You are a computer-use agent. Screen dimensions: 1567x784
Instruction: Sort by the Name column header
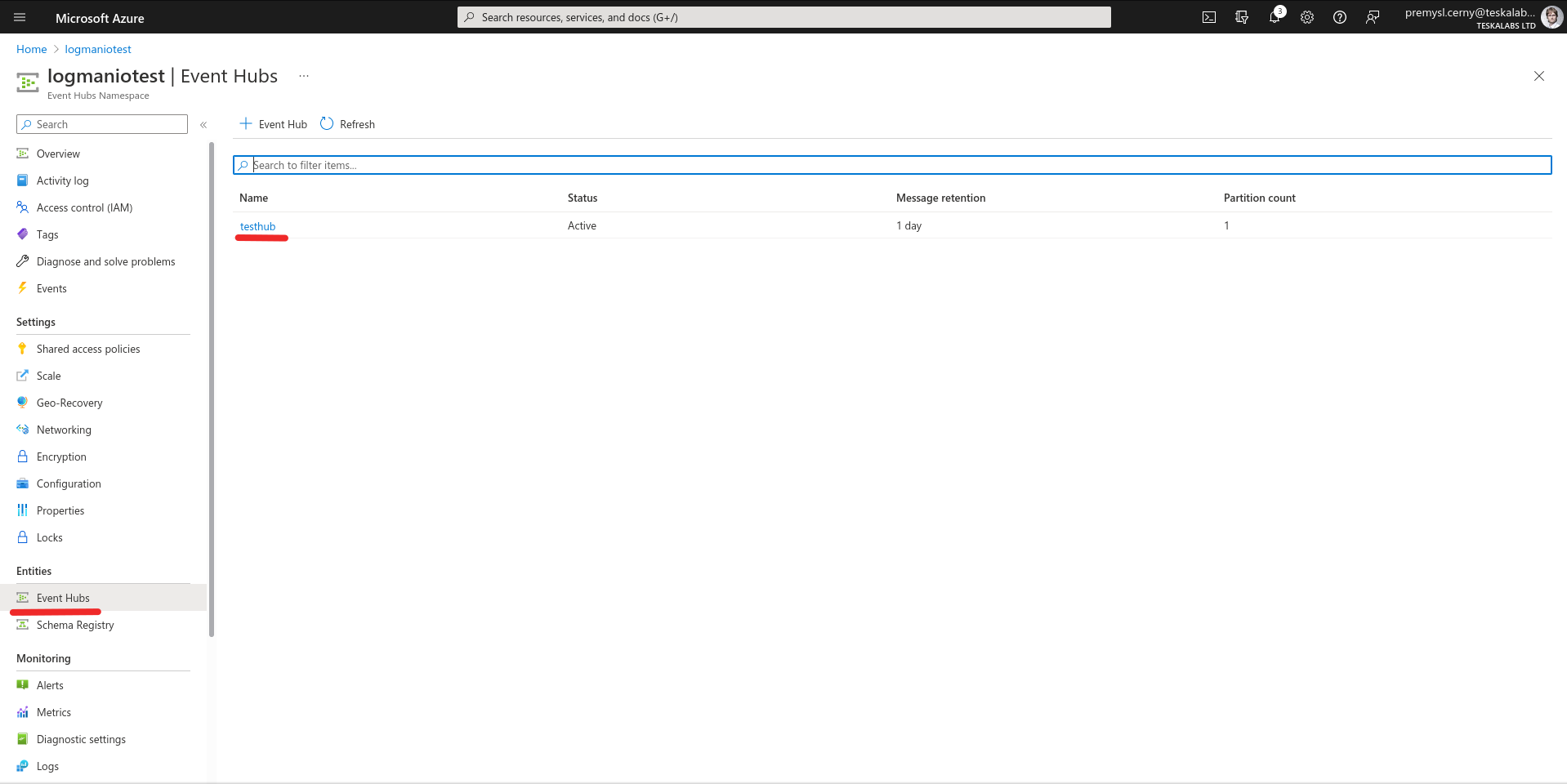click(x=253, y=198)
